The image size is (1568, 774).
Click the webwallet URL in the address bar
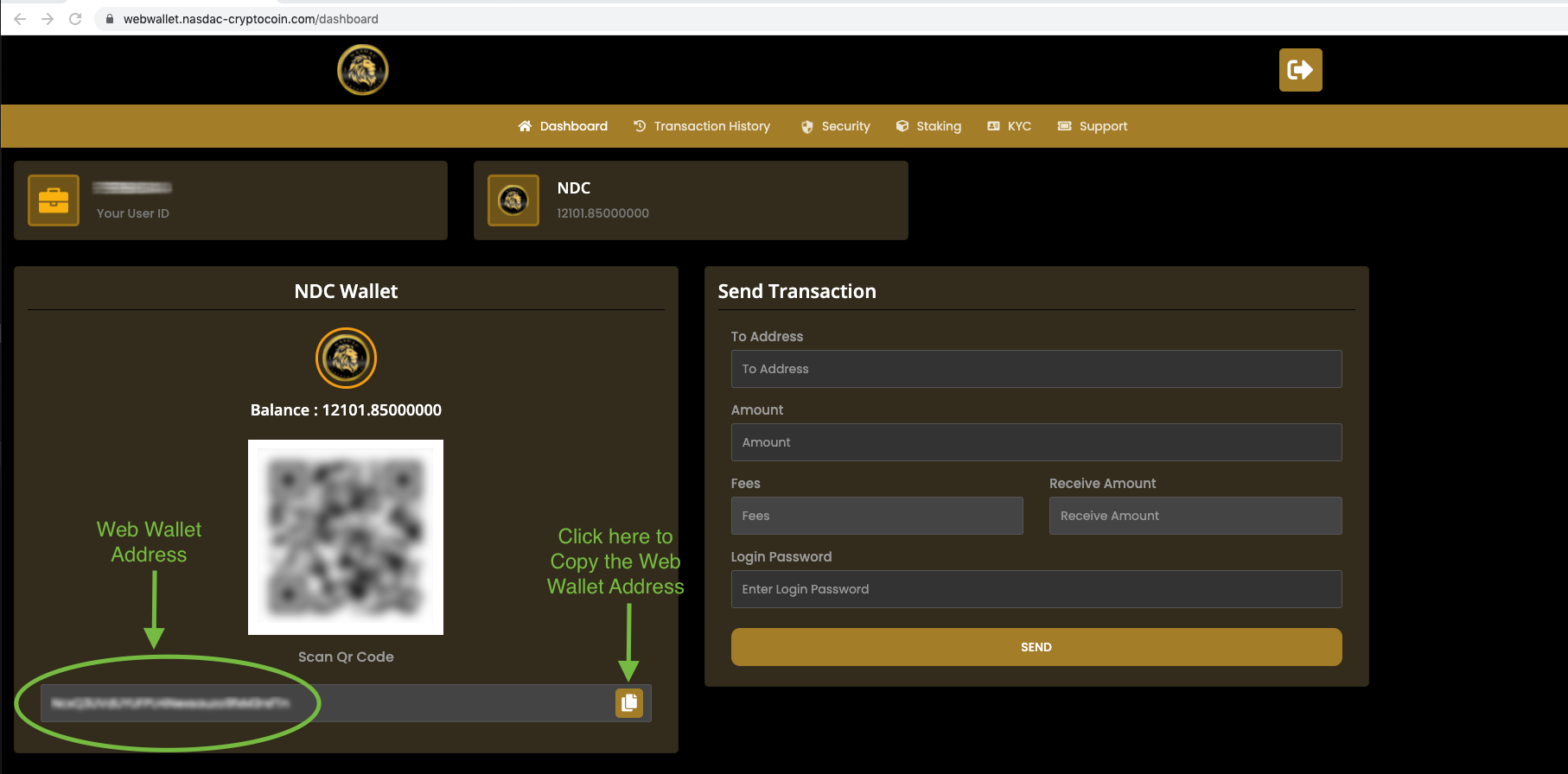[x=250, y=19]
